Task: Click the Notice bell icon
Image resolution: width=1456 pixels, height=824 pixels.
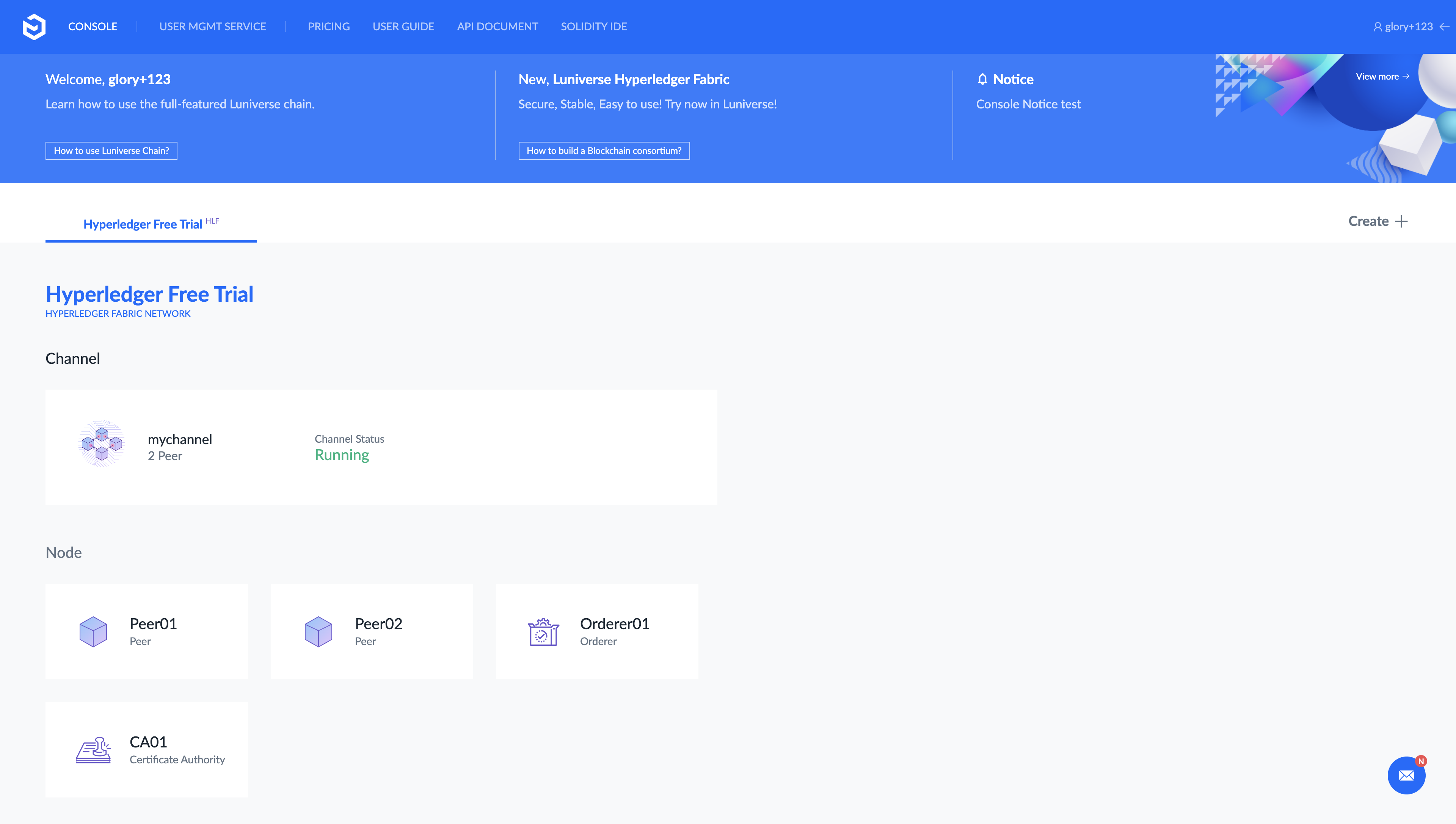Action: tap(982, 79)
